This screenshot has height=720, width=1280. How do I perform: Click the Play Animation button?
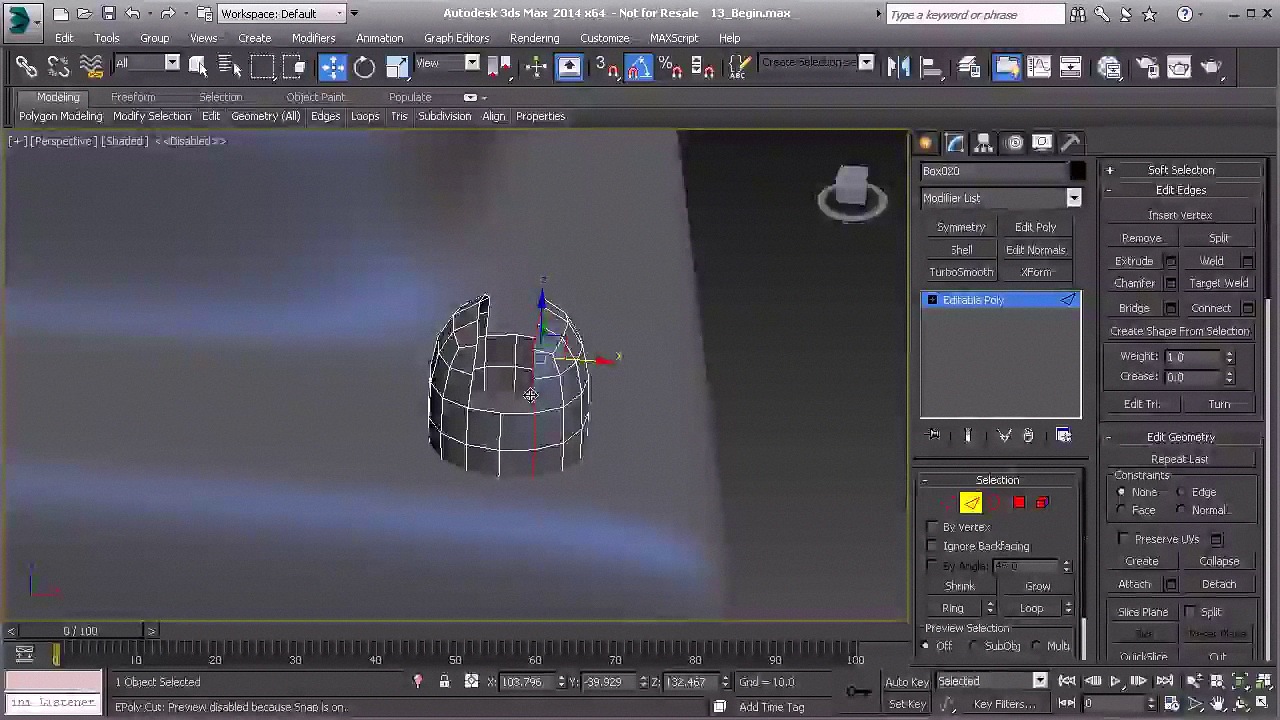[x=1115, y=682]
